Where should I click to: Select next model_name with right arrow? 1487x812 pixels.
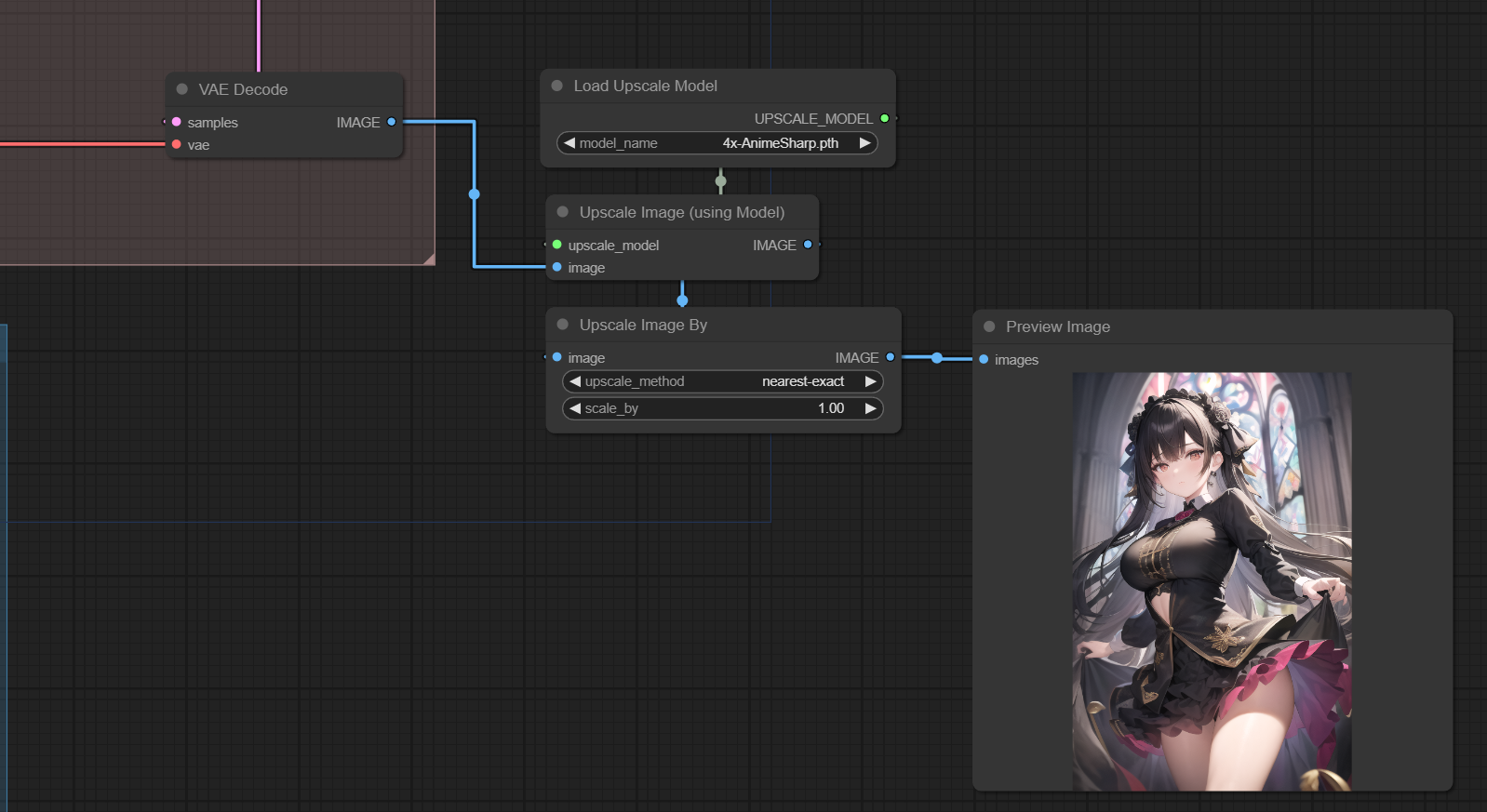tap(864, 142)
